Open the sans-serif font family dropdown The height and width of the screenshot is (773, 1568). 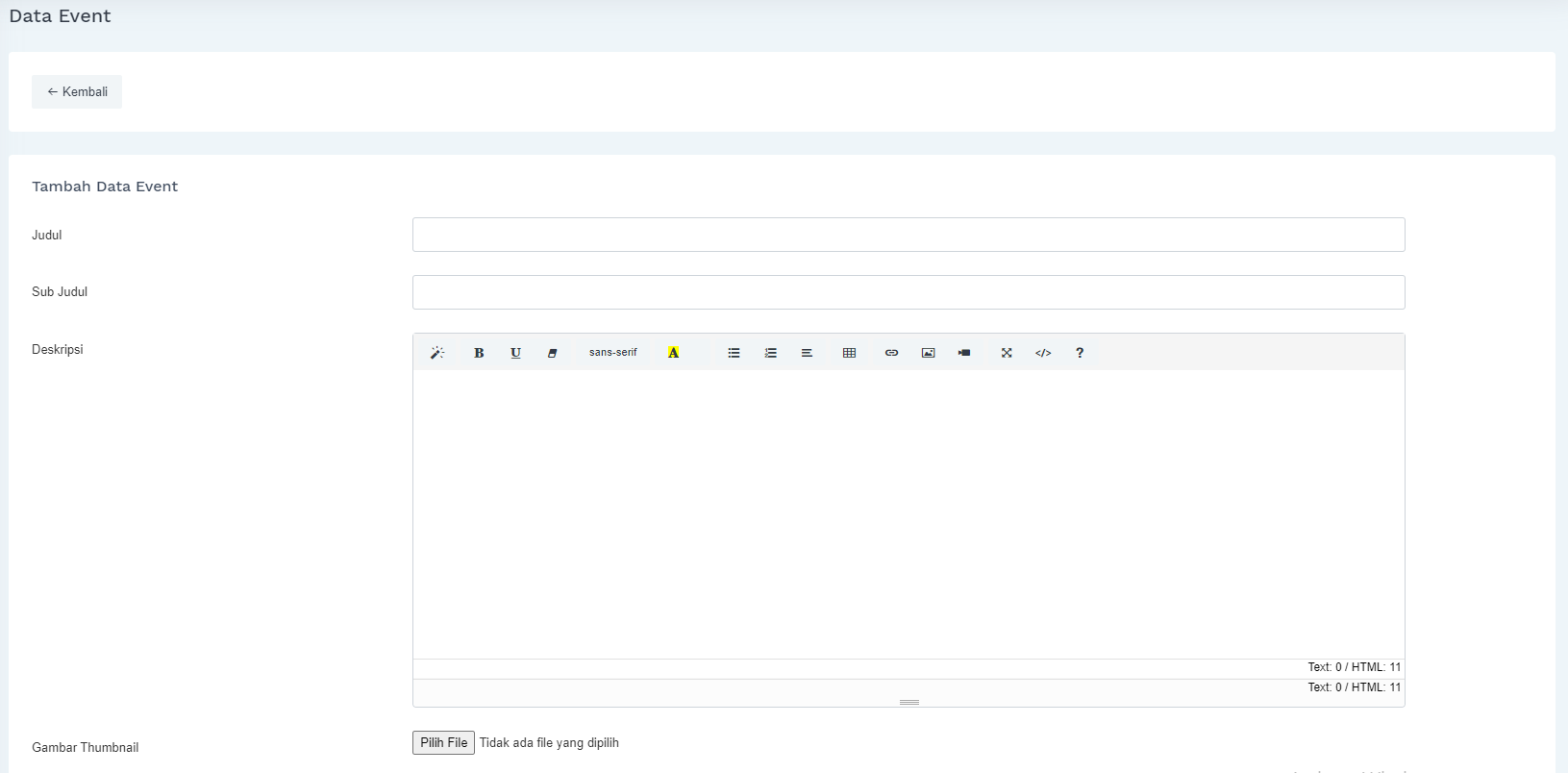tap(612, 353)
